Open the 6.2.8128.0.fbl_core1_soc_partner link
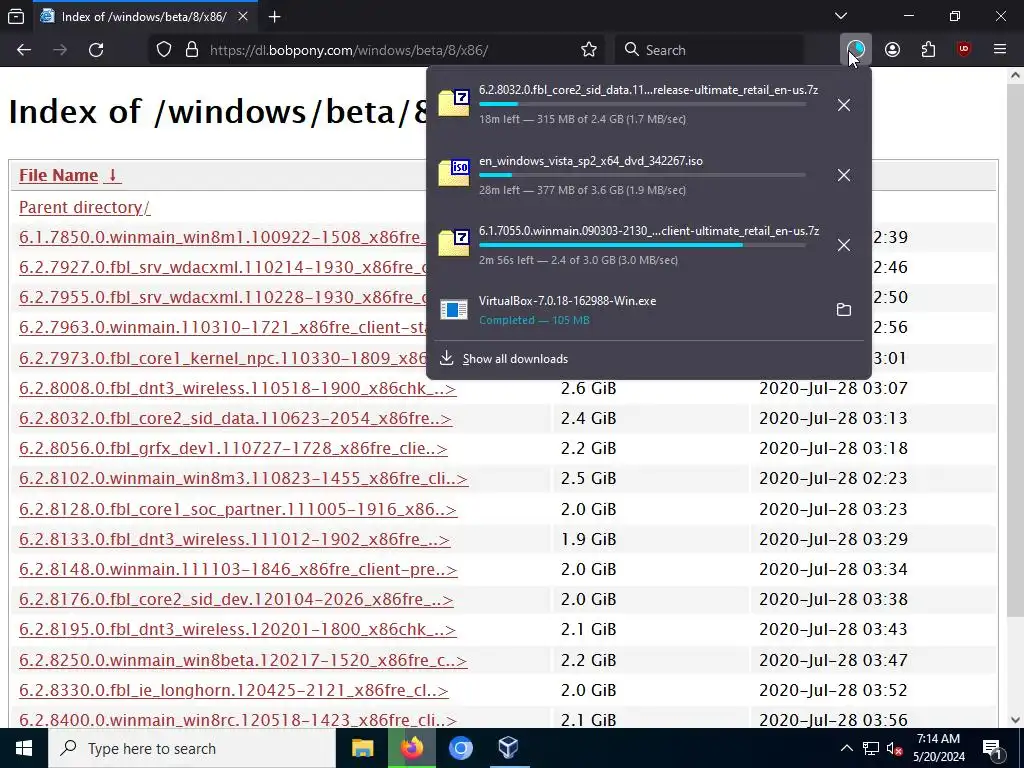 point(238,509)
